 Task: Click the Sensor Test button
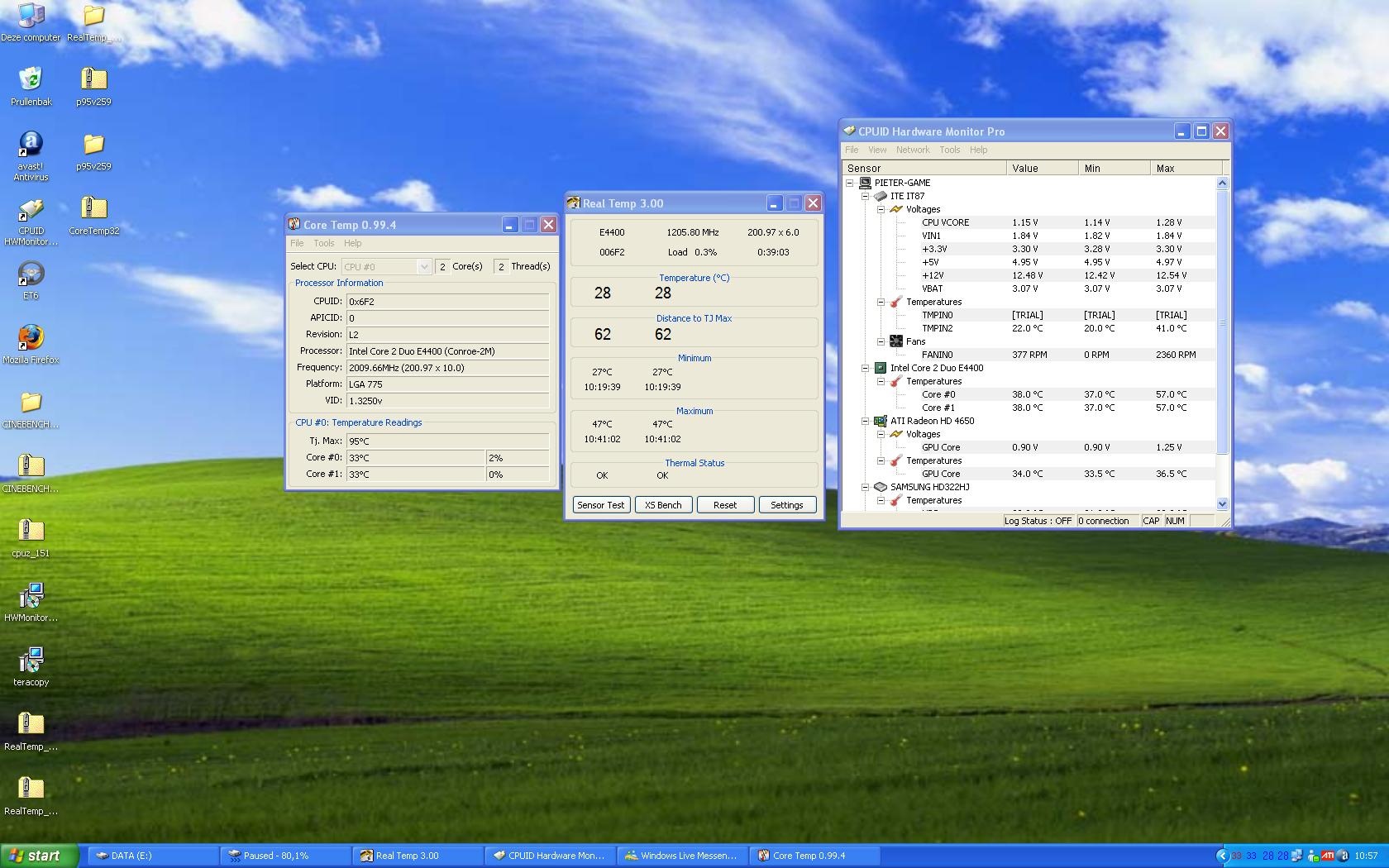click(x=600, y=505)
